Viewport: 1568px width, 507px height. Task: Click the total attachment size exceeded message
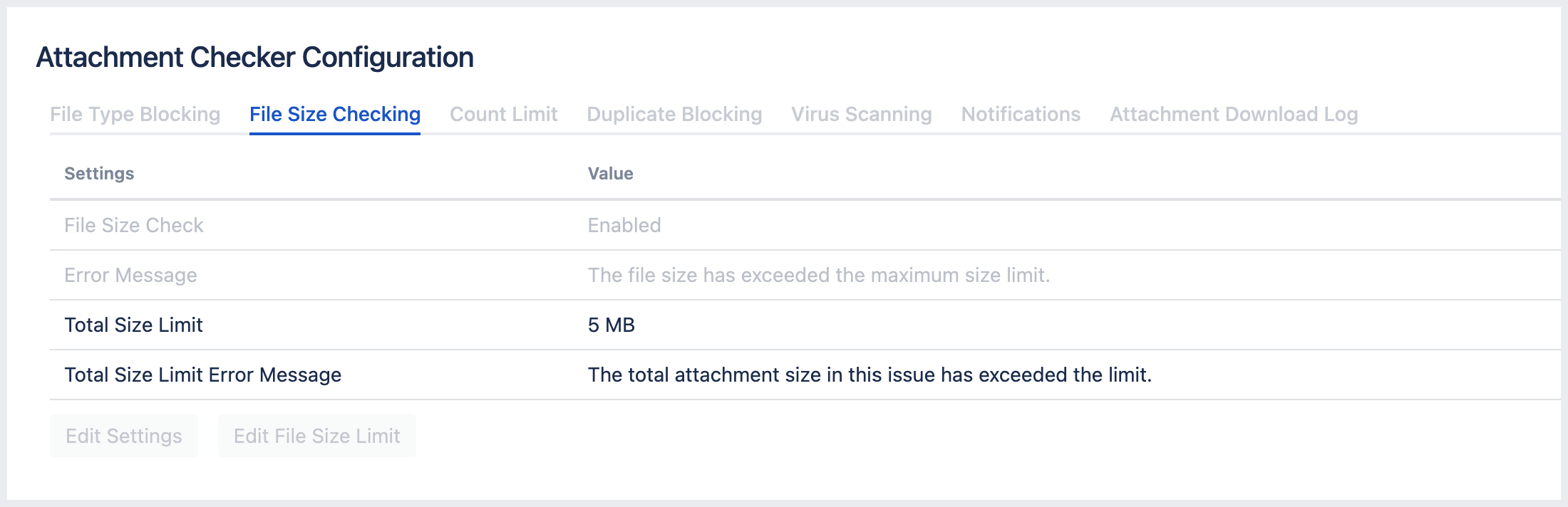[870, 375]
